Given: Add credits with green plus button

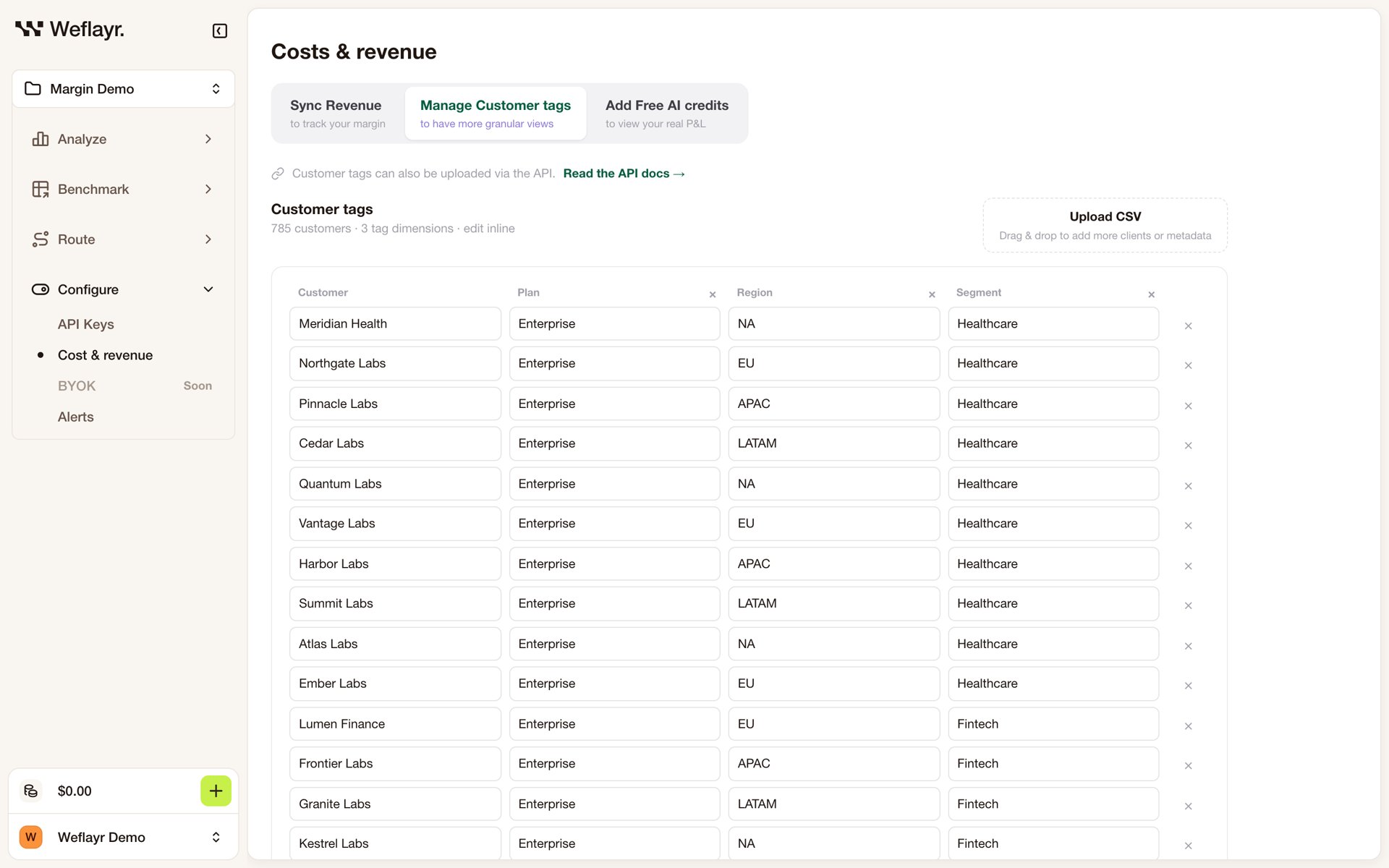Looking at the screenshot, I should pyautogui.click(x=216, y=791).
